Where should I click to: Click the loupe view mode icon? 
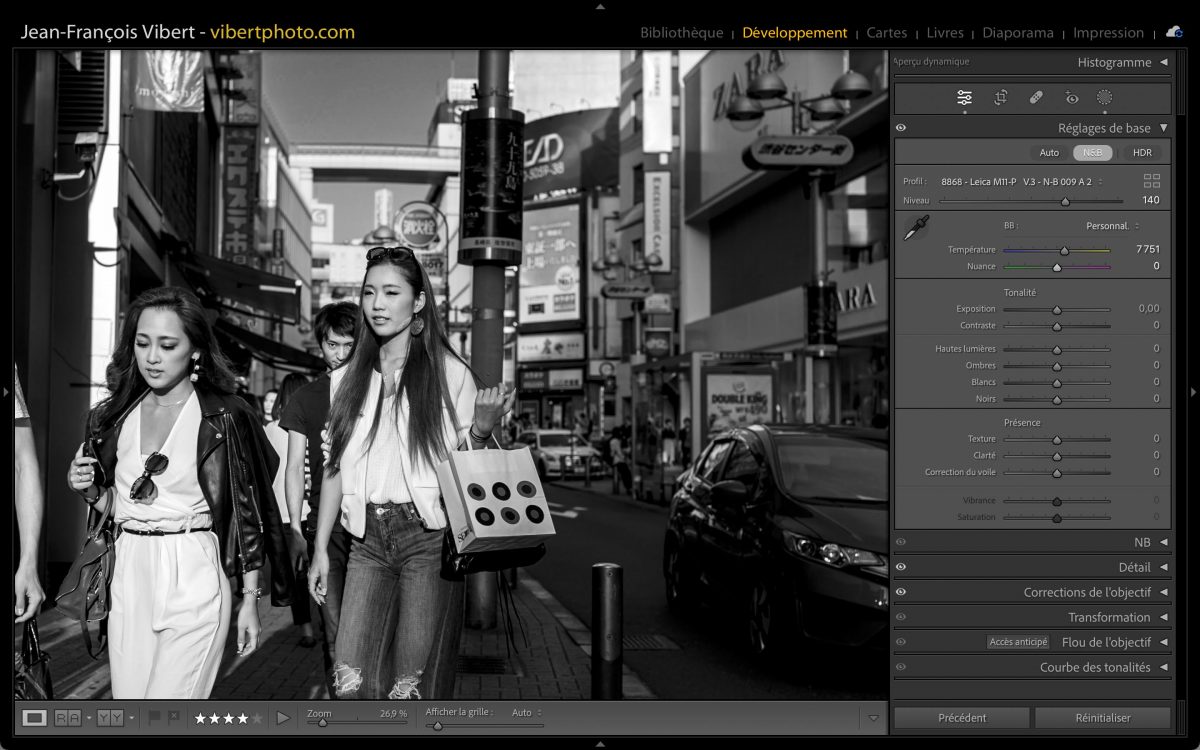tap(34, 718)
